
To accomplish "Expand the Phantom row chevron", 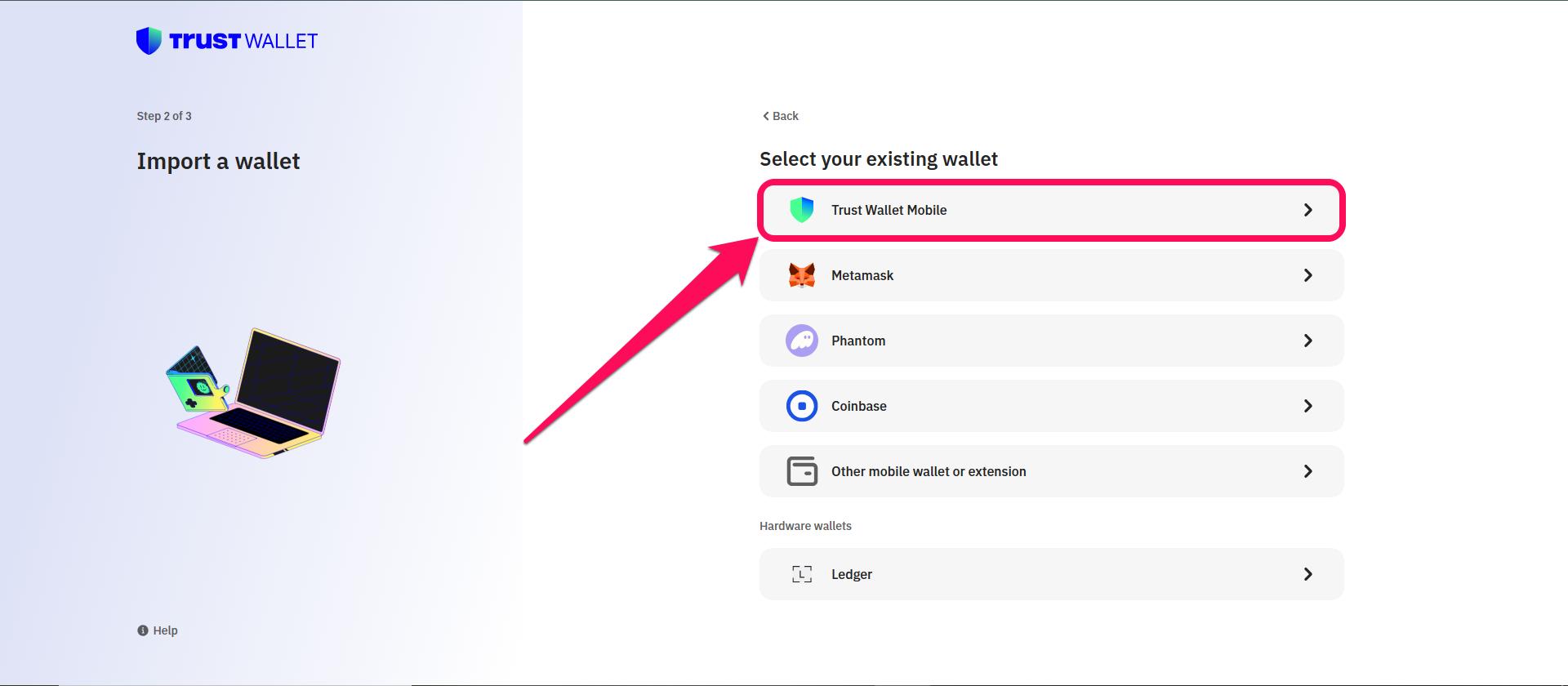I will 1308,341.
